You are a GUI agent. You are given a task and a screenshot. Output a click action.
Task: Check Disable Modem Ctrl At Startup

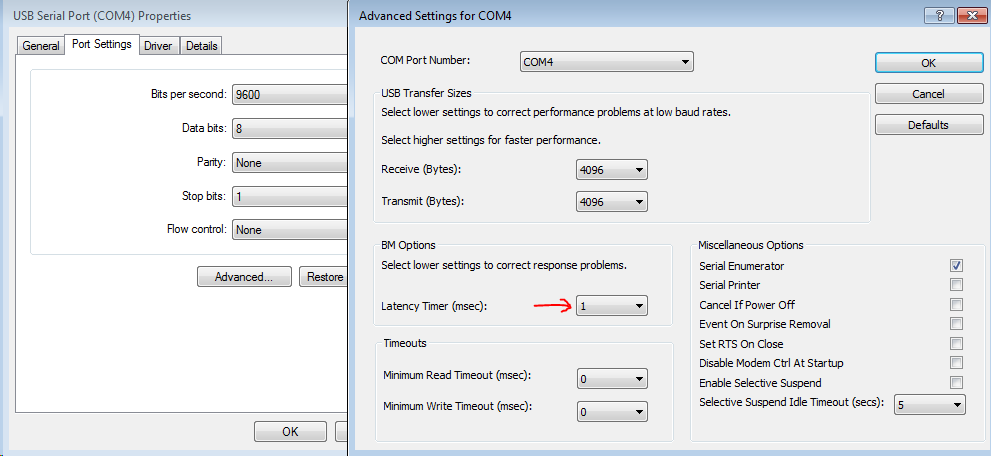point(956,363)
